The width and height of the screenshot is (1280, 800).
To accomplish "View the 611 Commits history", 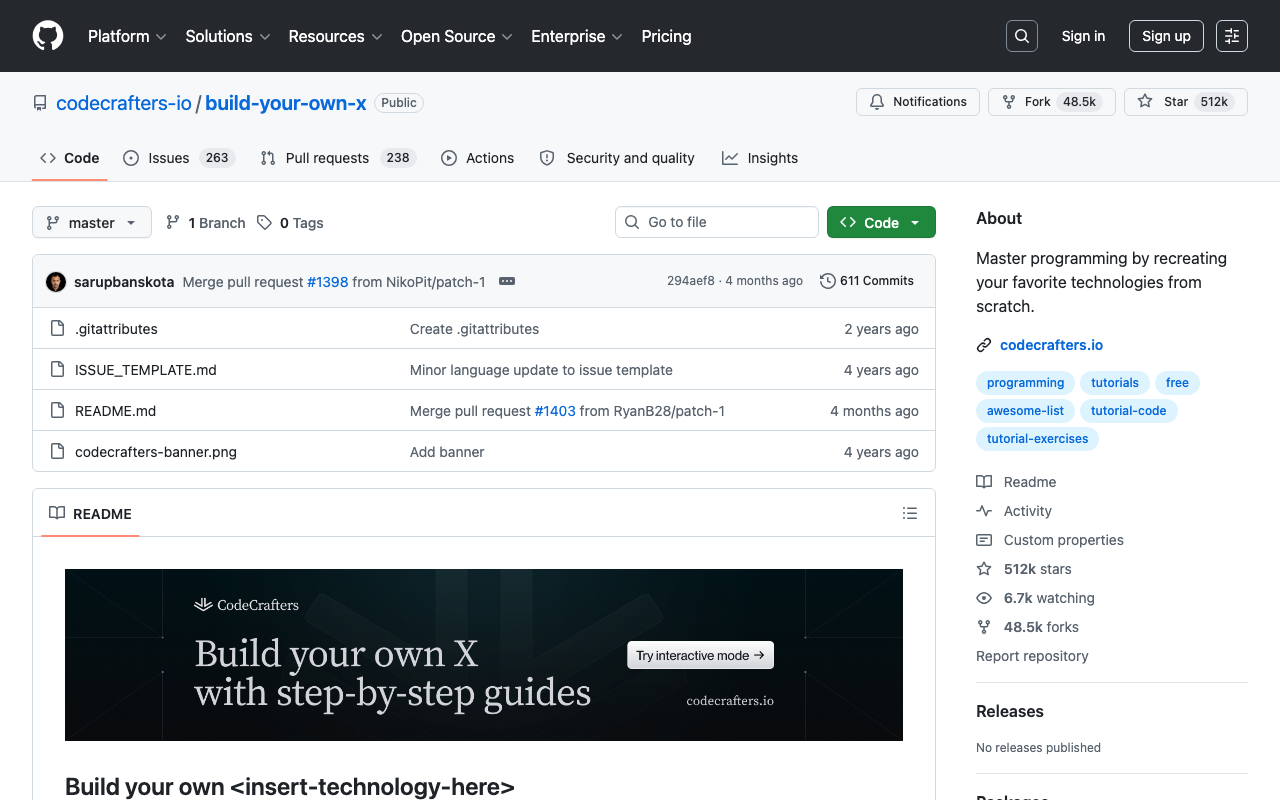I will click(x=867, y=281).
